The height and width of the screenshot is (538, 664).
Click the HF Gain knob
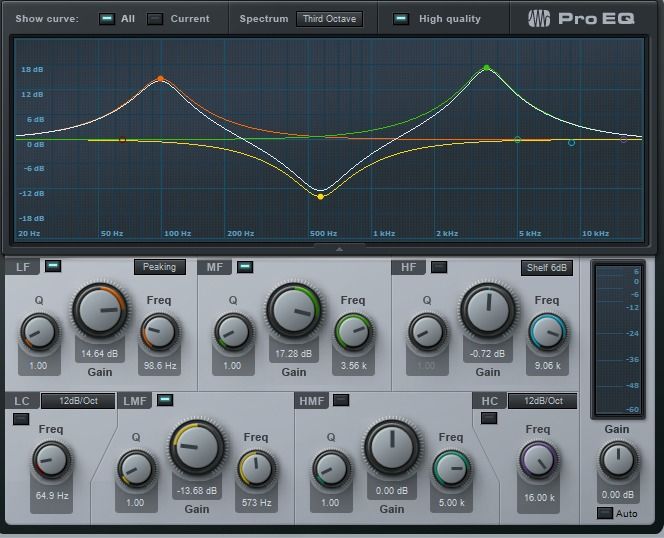488,311
